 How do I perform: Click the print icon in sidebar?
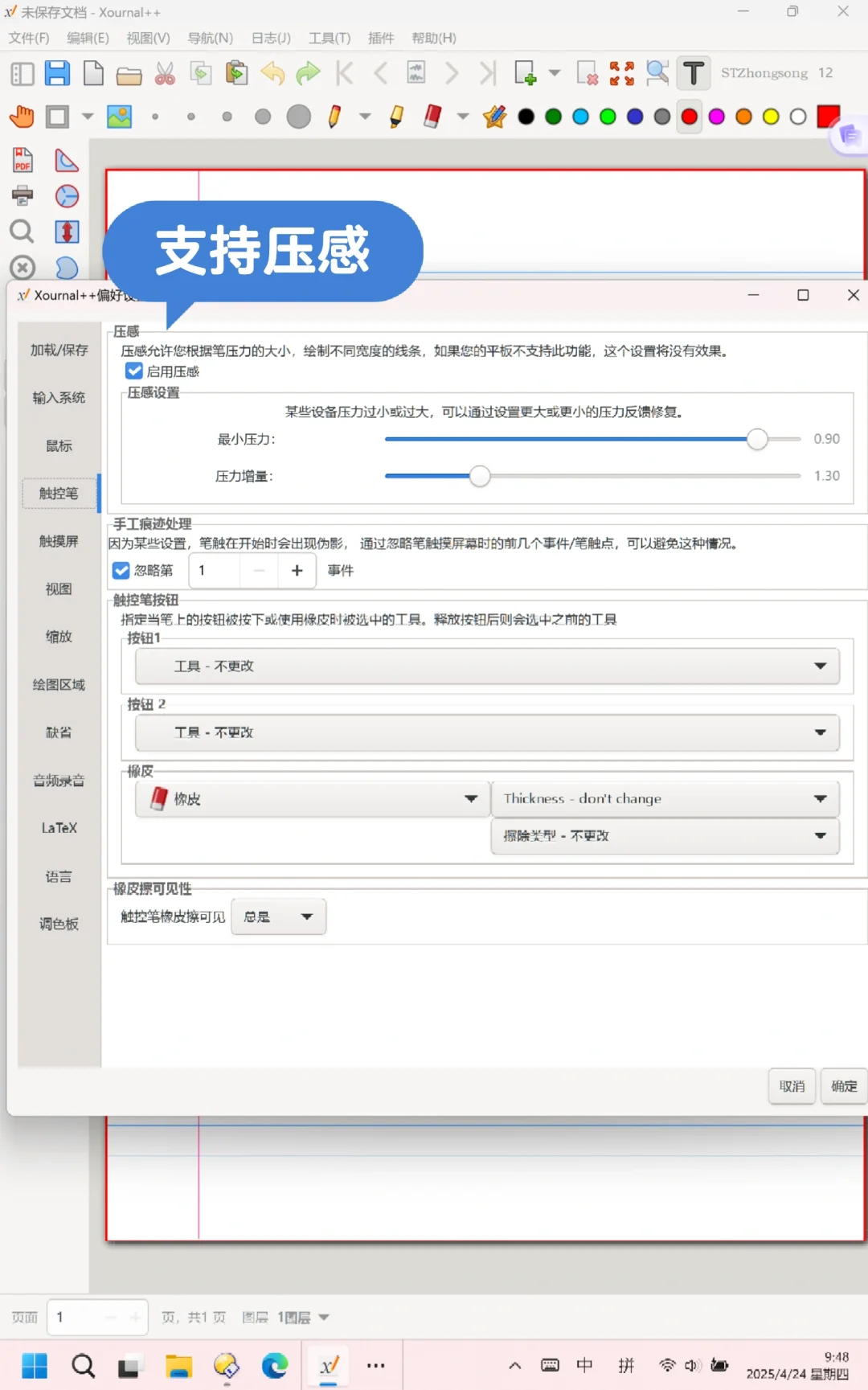pos(23,195)
